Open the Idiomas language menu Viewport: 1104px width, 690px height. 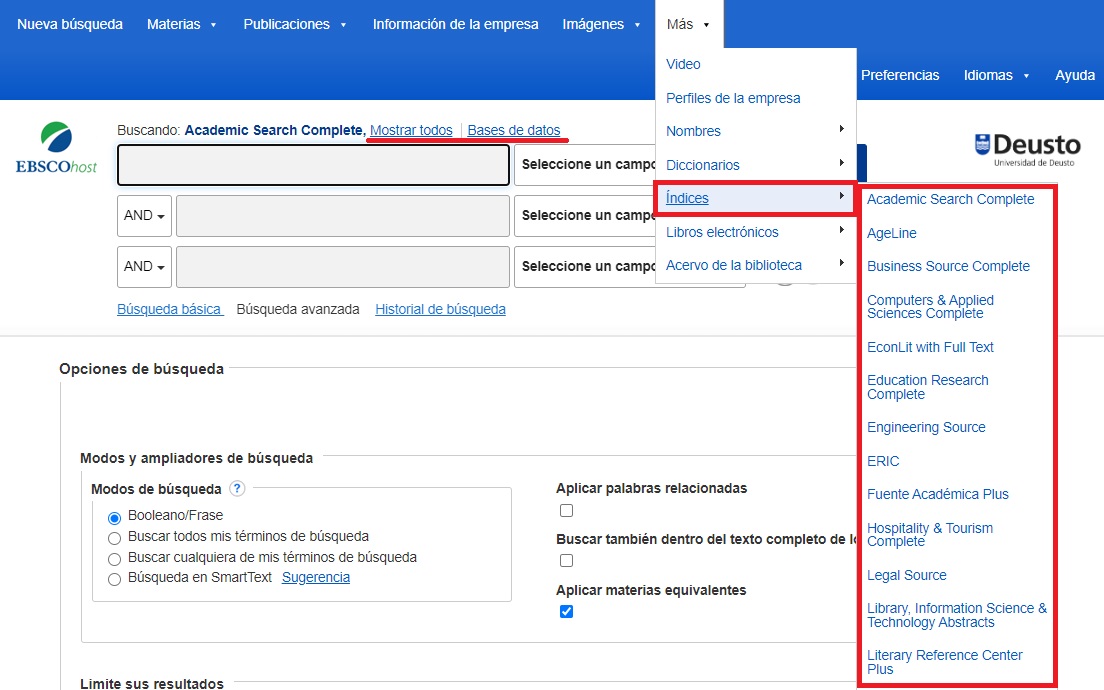pos(996,75)
